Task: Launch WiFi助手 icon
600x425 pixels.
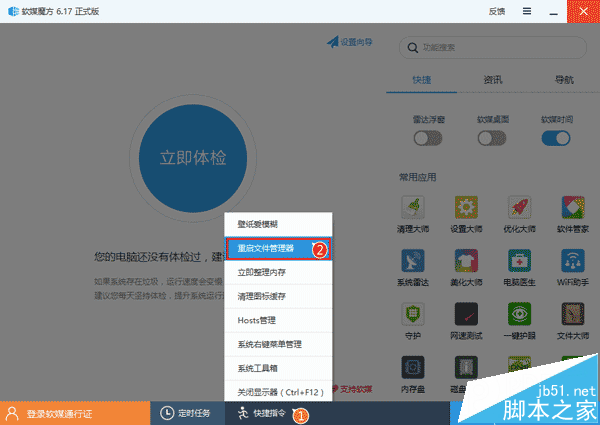Action: (x=573, y=261)
